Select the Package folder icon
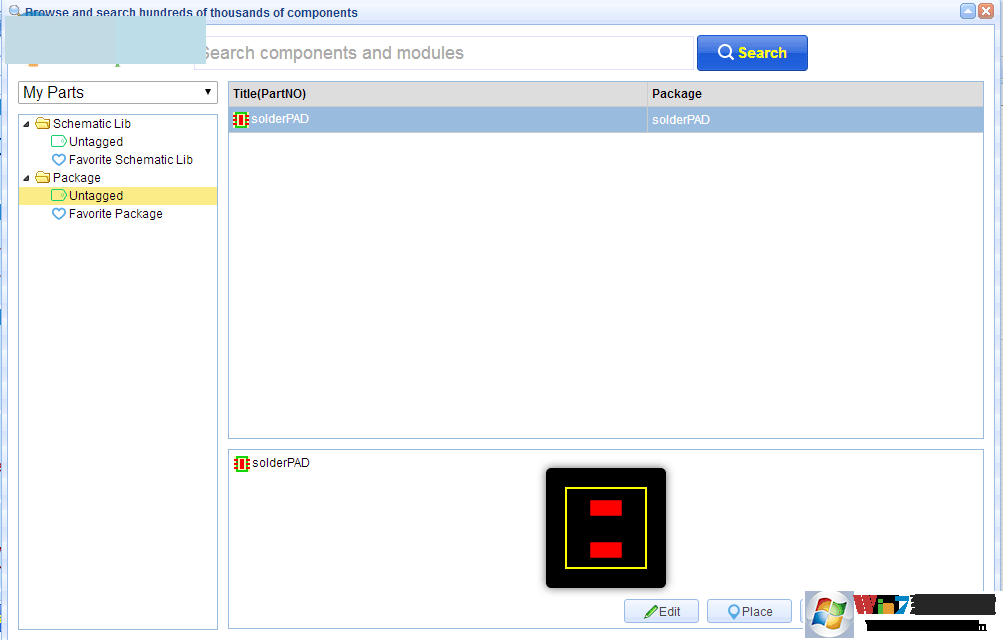1003x640 pixels. (x=43, y=177)
